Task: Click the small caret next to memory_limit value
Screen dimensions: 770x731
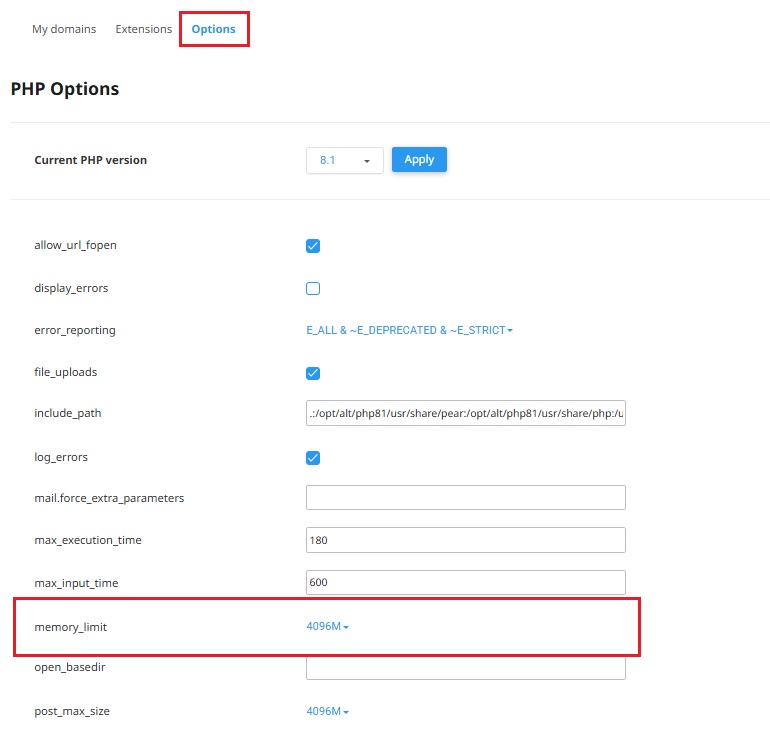Action: pyautogui.click(x=346, y=627)
